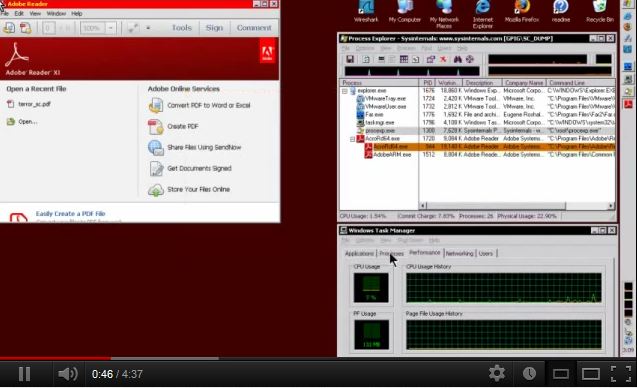Click the page number field in Adobe Reader

click(x=48, y=28)
